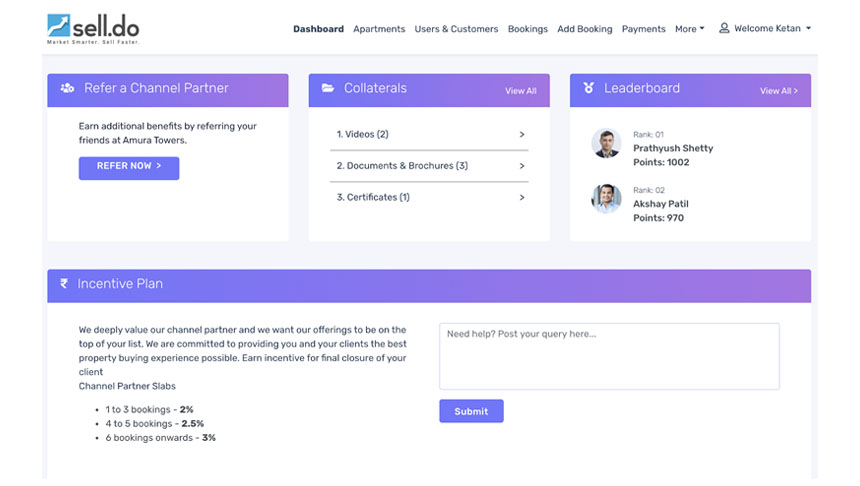
Task: Click the Incentive Plan header title
Action: (x=120, y=284)
